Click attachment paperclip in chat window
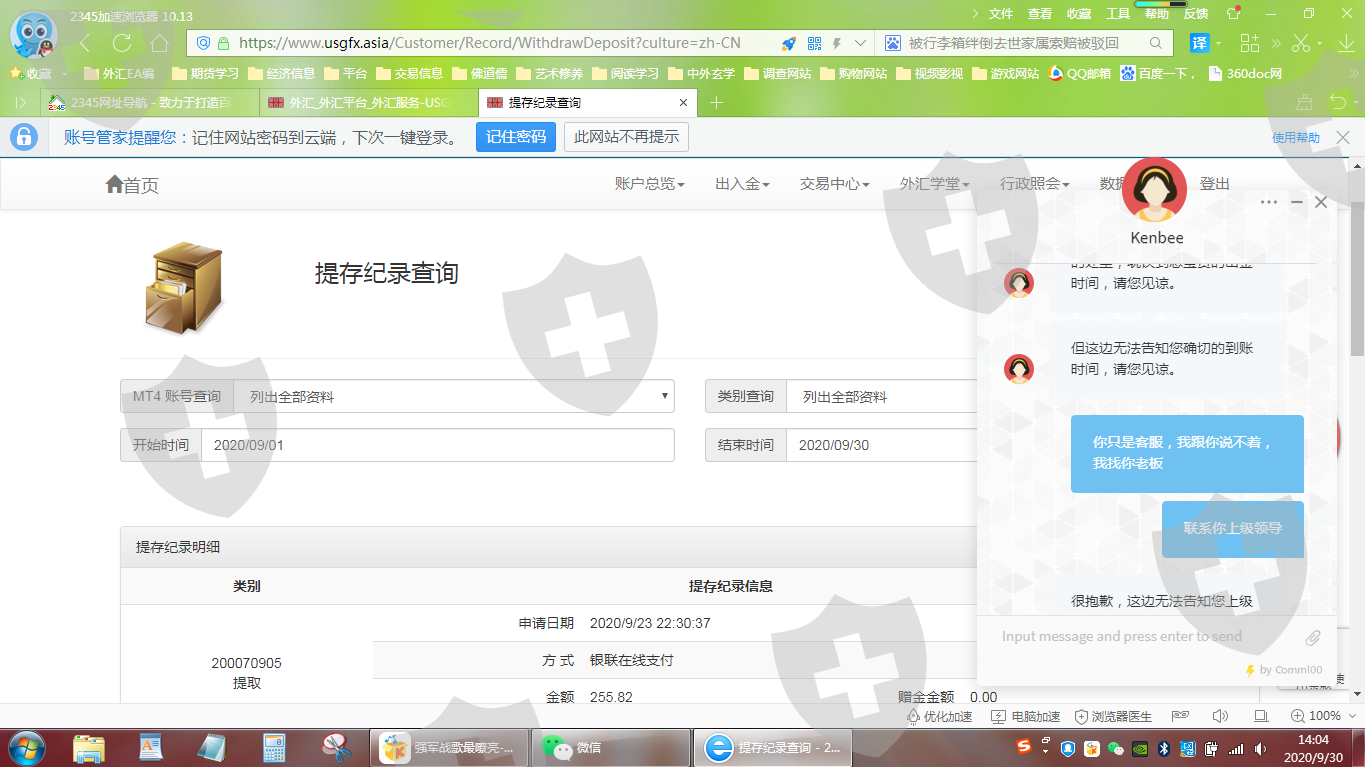This screenshot has width=1365, height=767. (x=1313, y=637)
